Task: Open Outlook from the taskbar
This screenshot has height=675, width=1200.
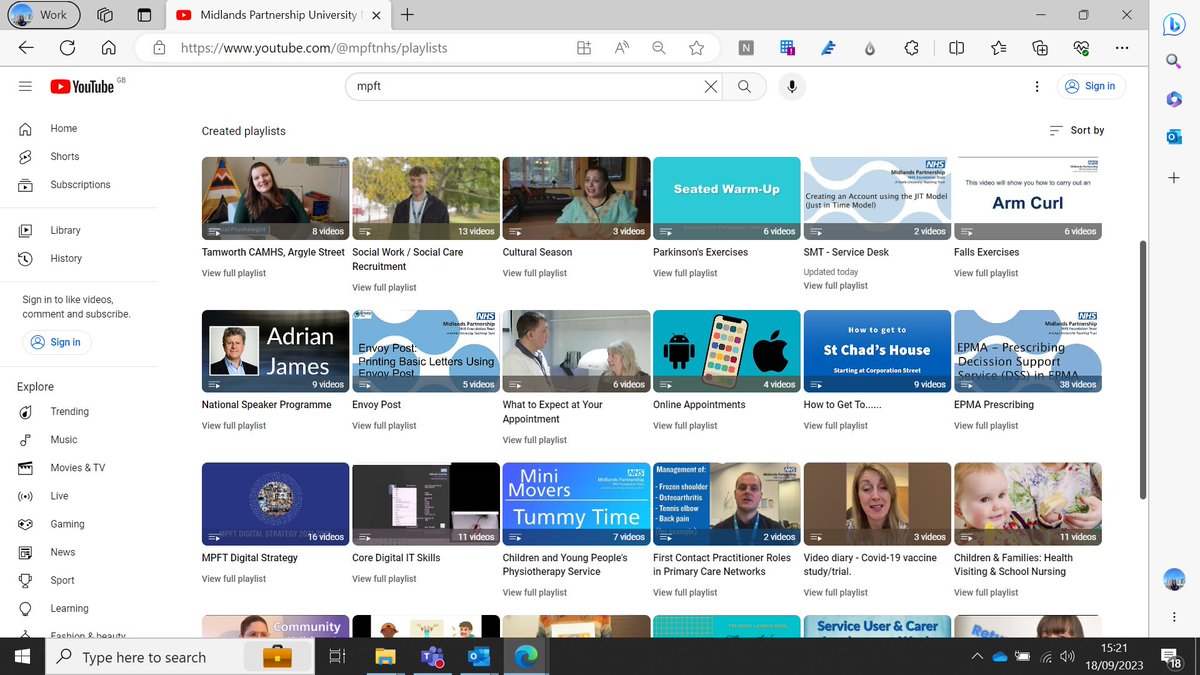Action: pyautogui.click(x=478, y=656)
